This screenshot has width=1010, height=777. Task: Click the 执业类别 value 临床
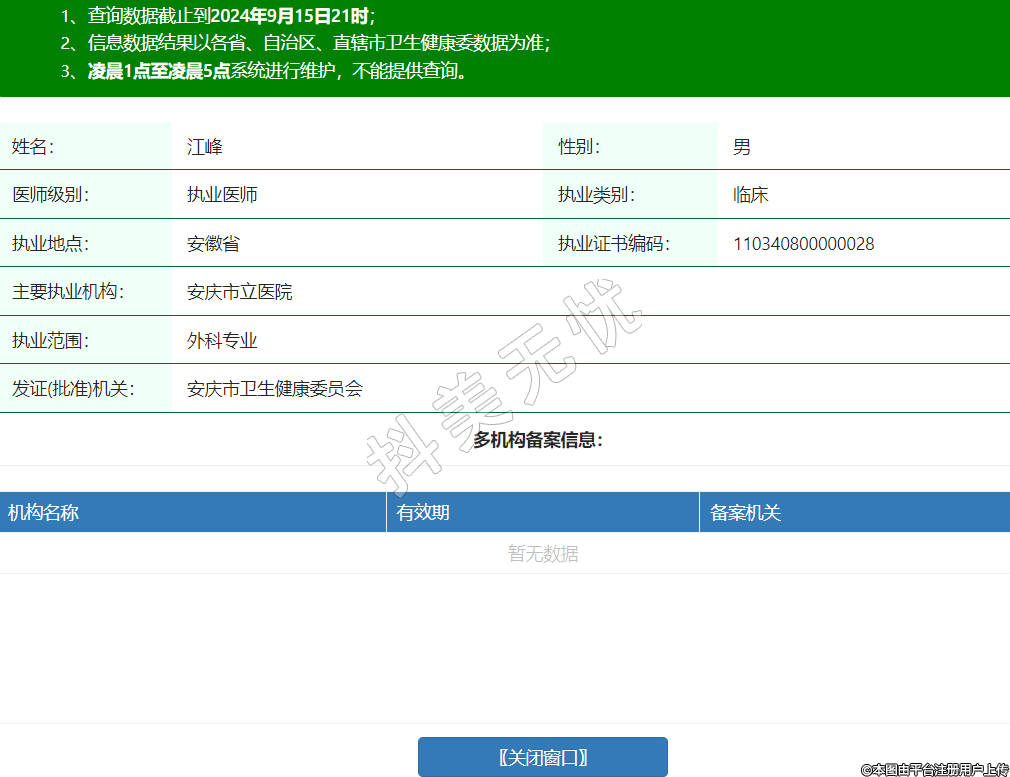coord(750,195)
